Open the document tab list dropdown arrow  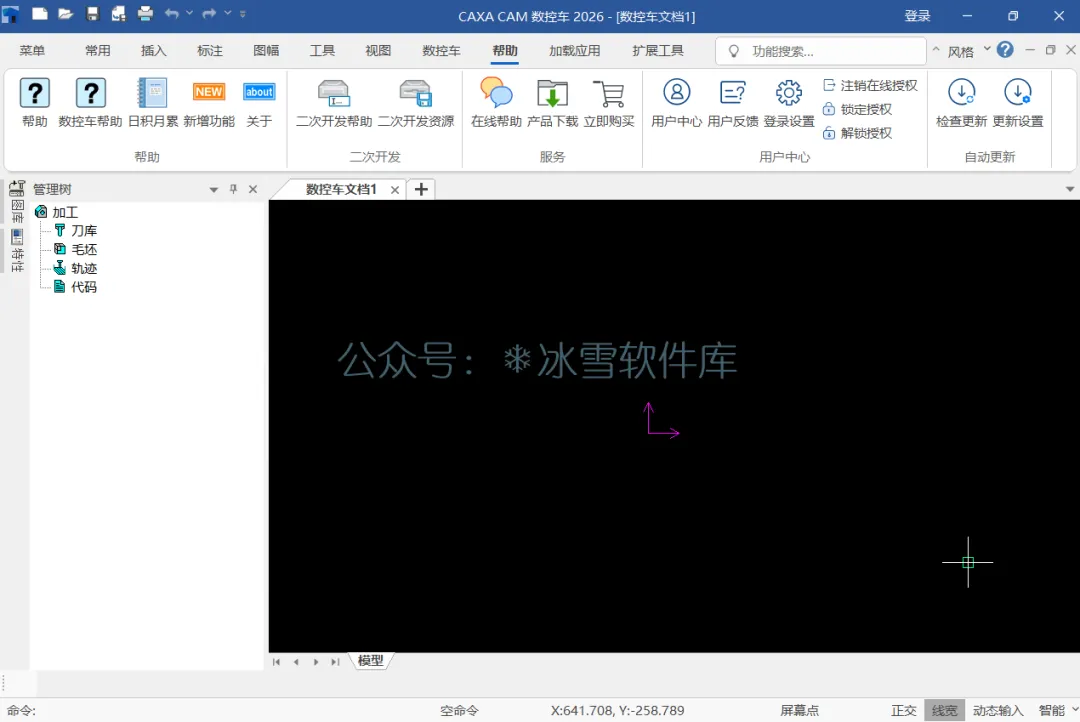(x=1070, y=189)
